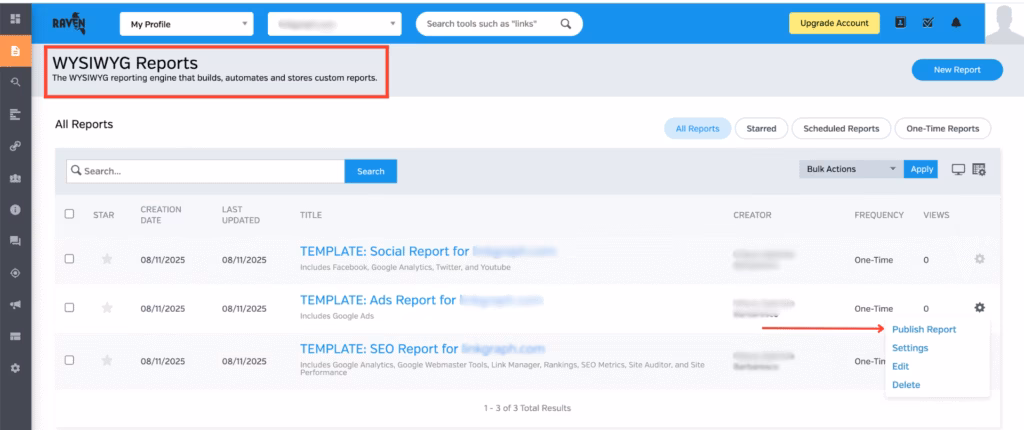Tick checkbox for Social Report row

(69, 259)
